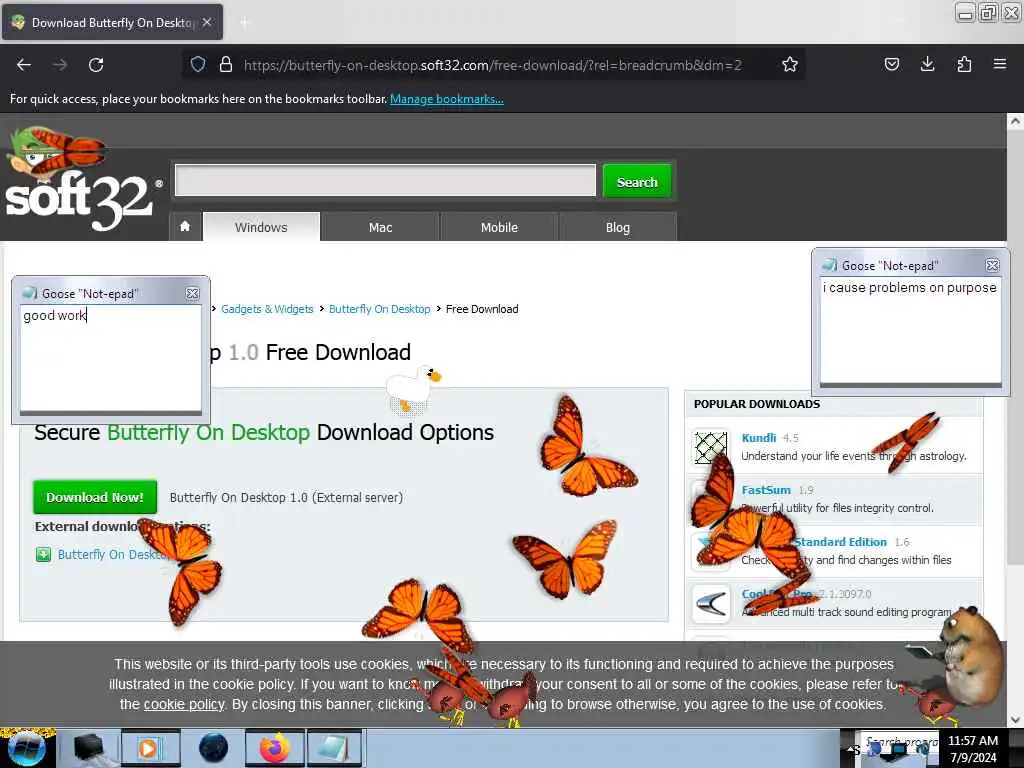
Task: Click the POPULAR DOWNLOADS heading
Action: pyautogui.click(x=756, y=404)
